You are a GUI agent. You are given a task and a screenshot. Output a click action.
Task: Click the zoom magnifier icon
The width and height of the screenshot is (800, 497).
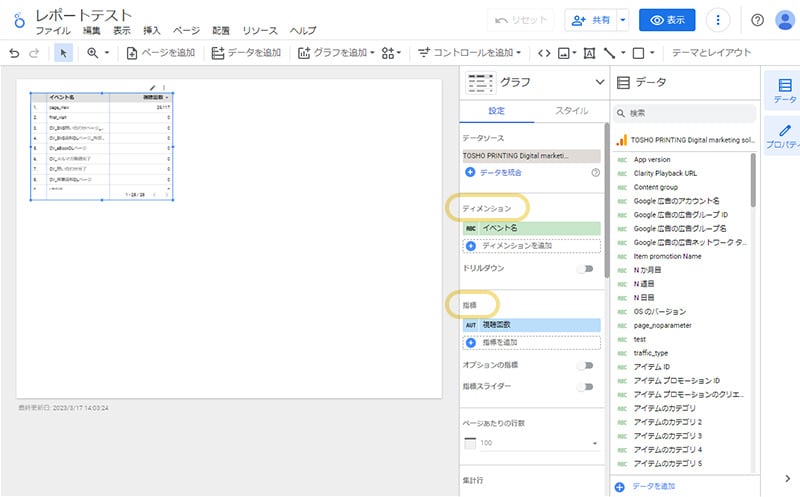point(93,53)
